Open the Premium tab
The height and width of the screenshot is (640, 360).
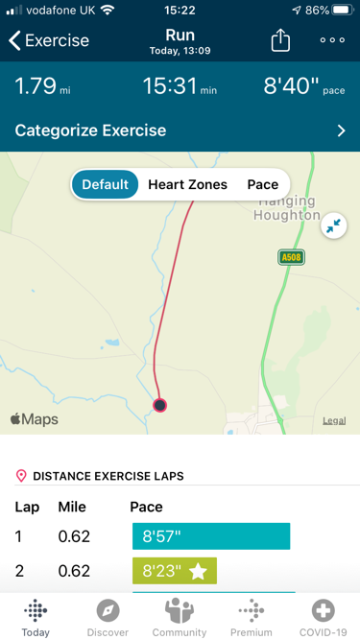(251, 618)
